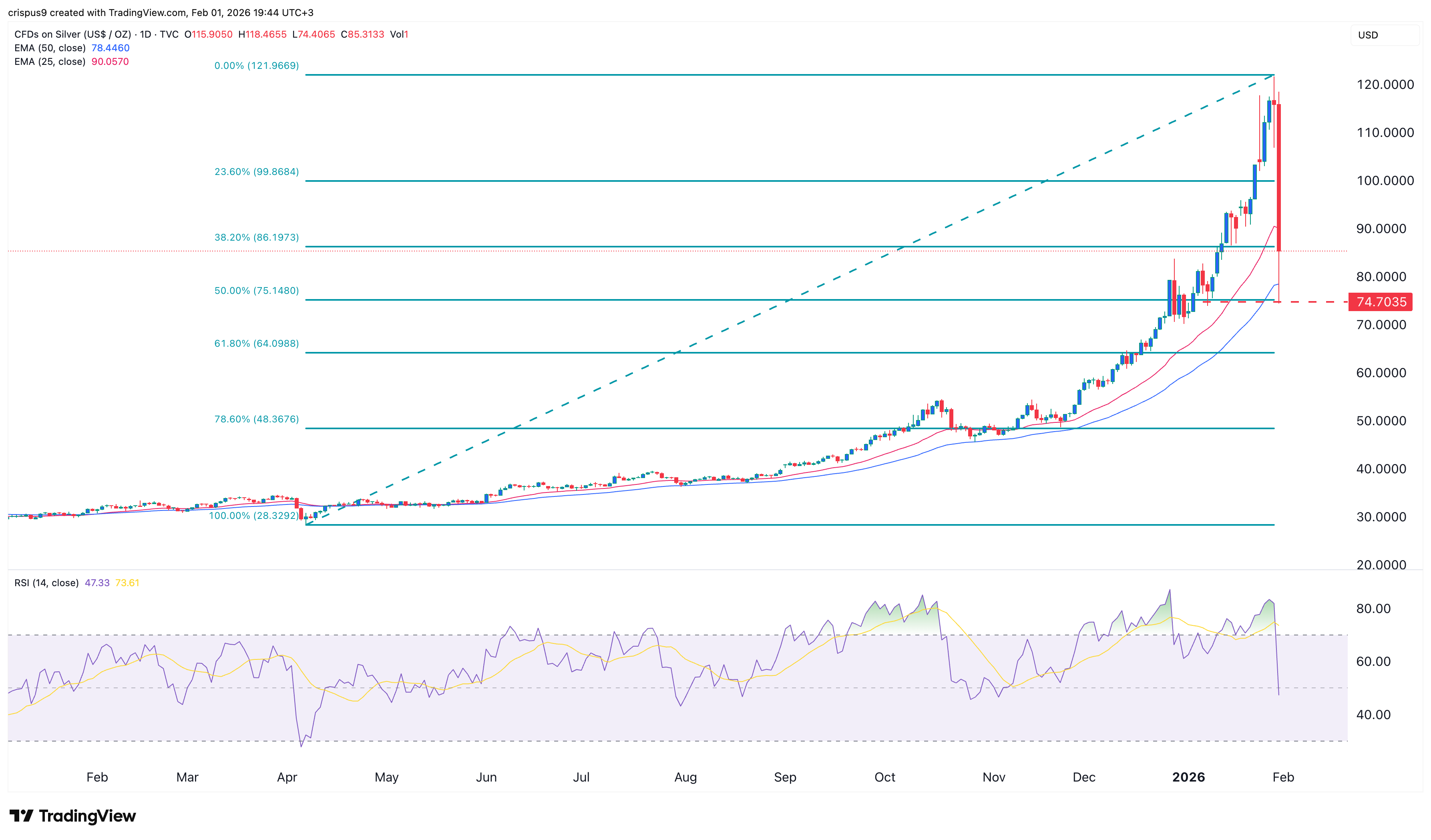This screenshot has height=840, width=1431.
Task: Click the Oct label on the time axis
Action: [x=886, y=777]
